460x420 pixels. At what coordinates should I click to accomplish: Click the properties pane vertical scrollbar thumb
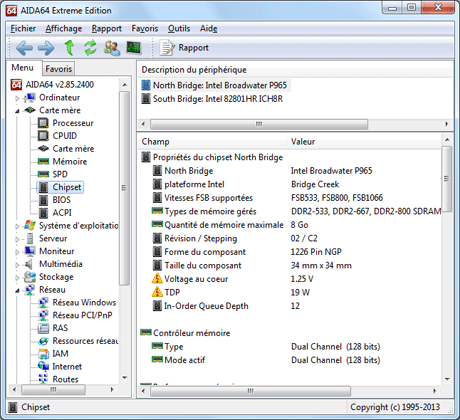pos(447,179)
